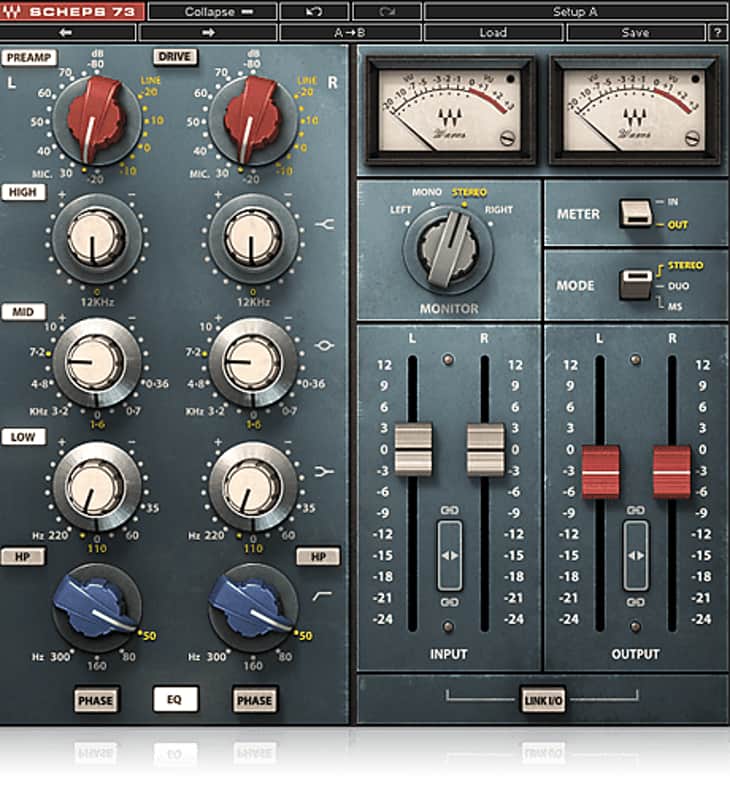Click the Waves logo in title bar
Viewport: 730px width, 800px height.
(x=12, y=11)
